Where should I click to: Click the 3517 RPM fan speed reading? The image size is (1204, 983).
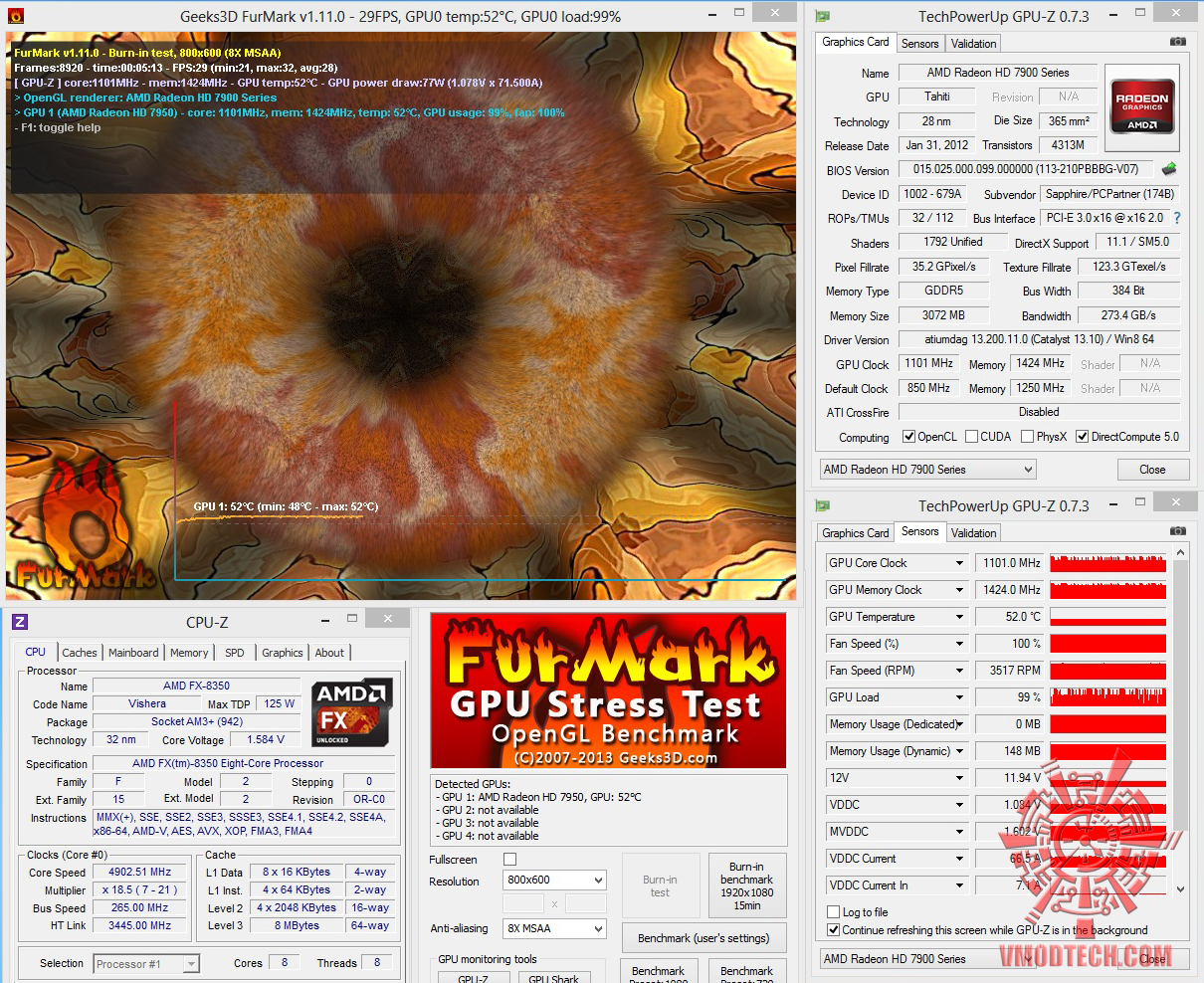pos(1009,671)
